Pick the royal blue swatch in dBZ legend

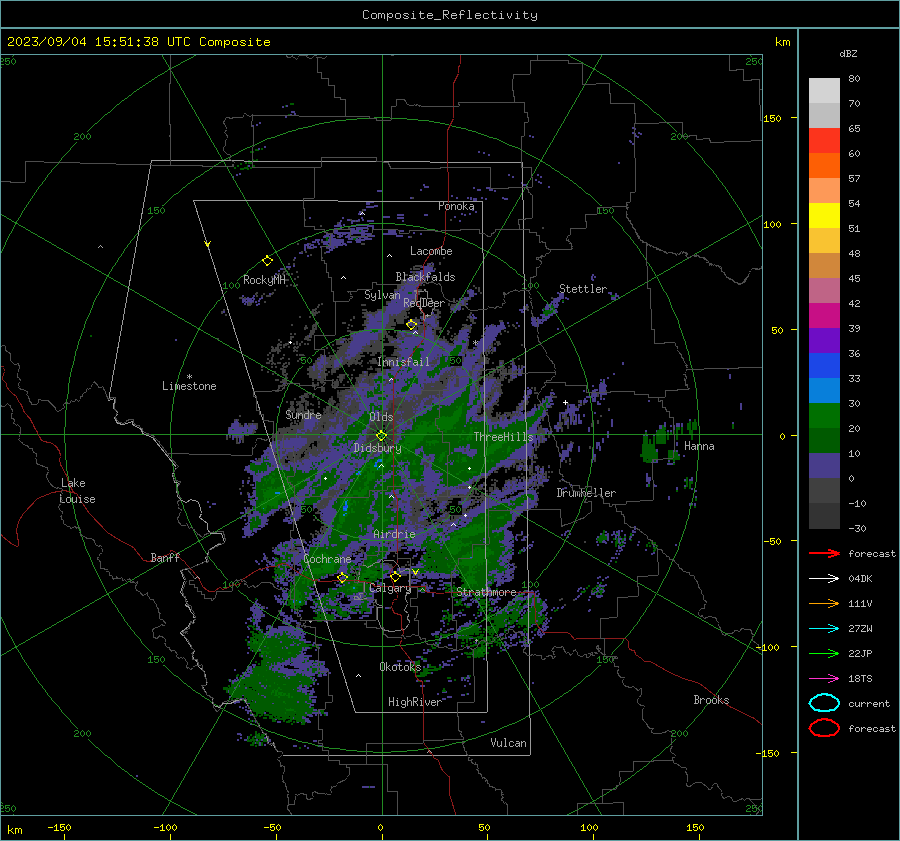[x=824, y=366]
